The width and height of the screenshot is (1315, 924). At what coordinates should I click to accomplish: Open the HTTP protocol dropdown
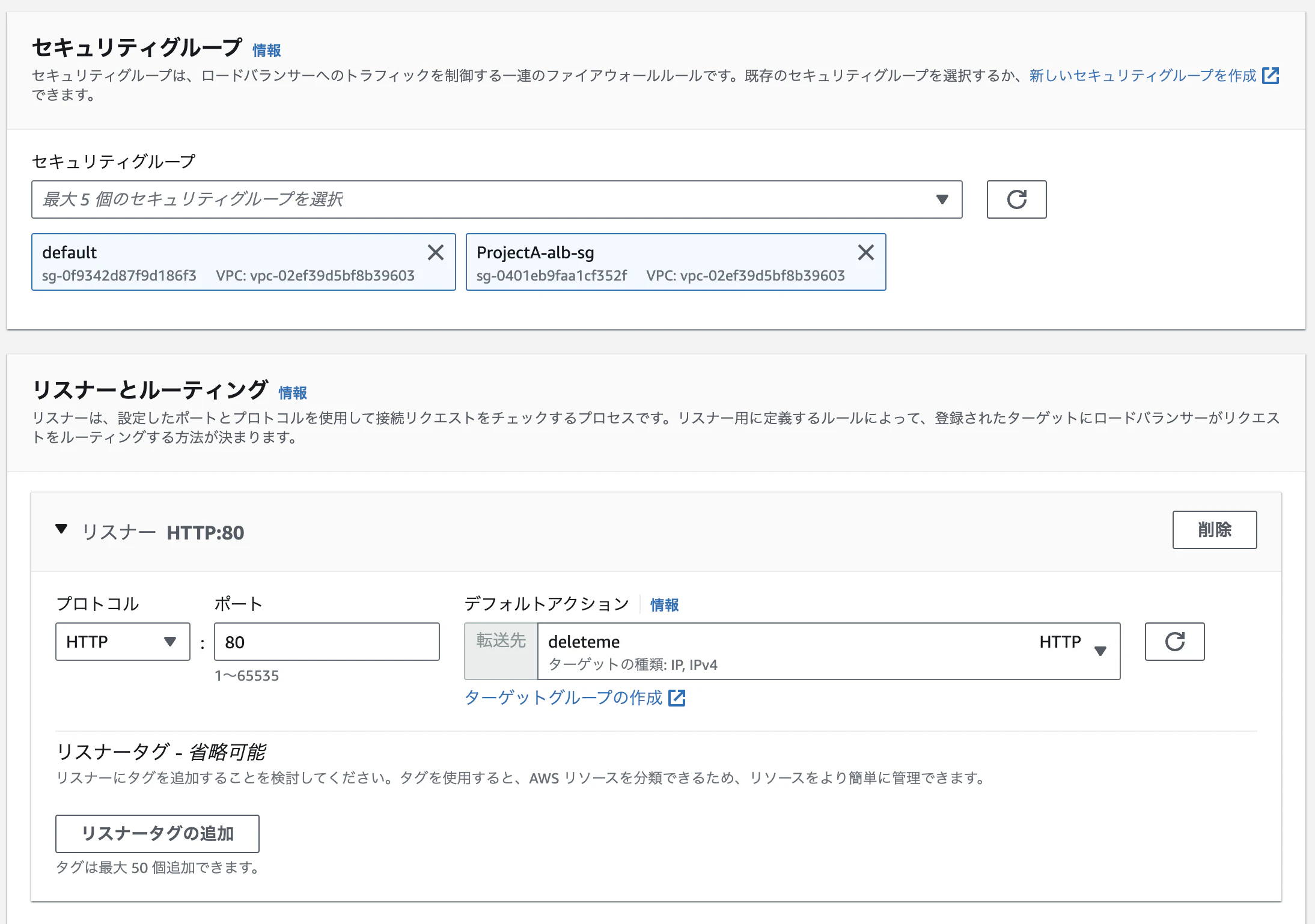point(123,642)
